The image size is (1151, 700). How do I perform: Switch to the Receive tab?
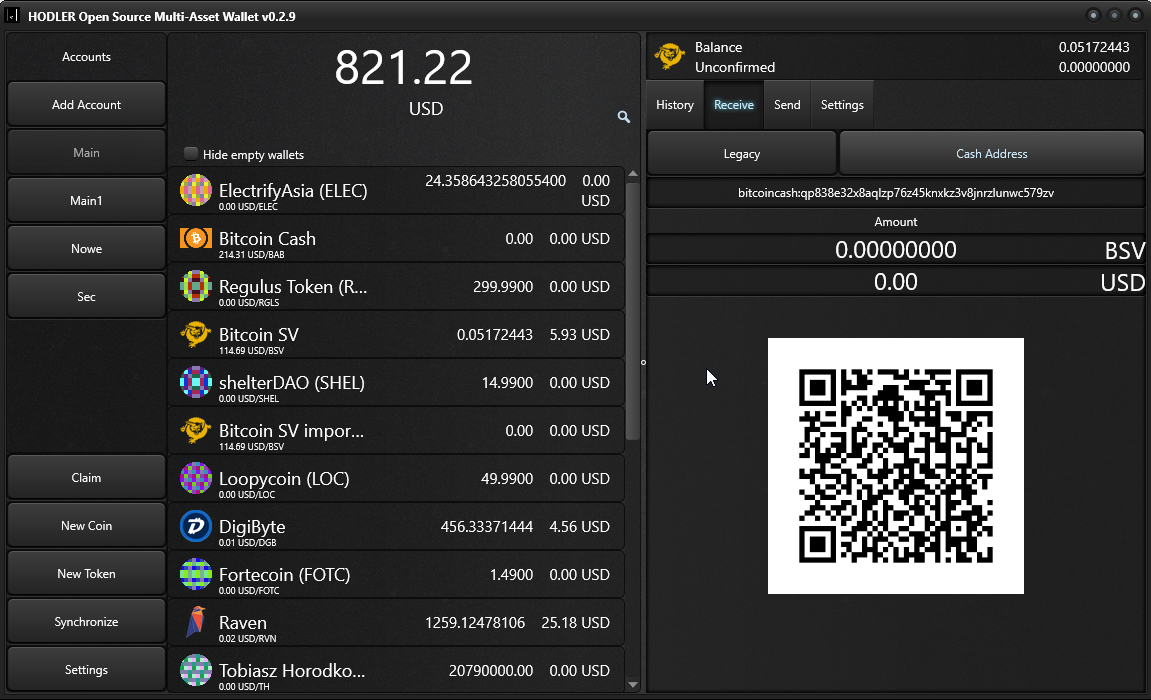click(734, 105)
